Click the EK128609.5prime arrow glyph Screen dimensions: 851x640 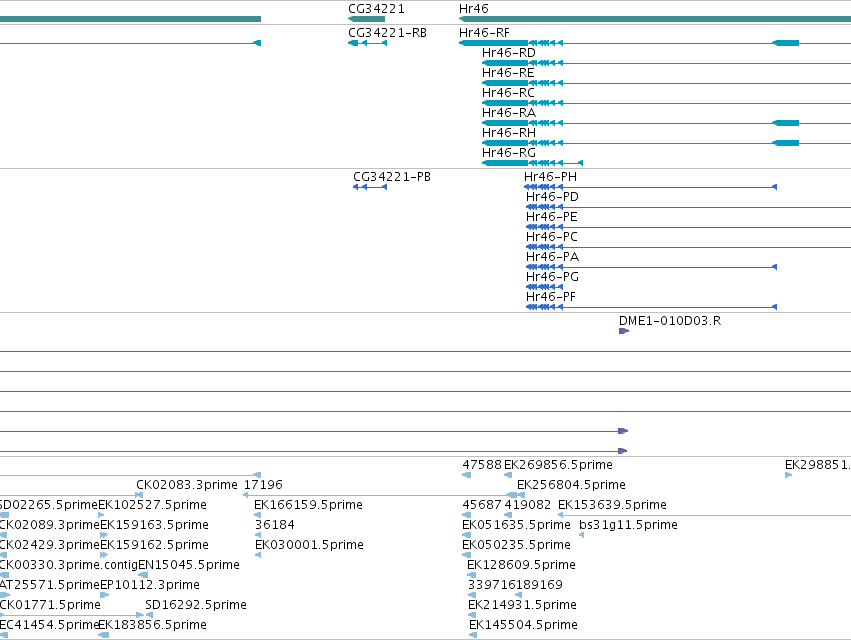471,575
